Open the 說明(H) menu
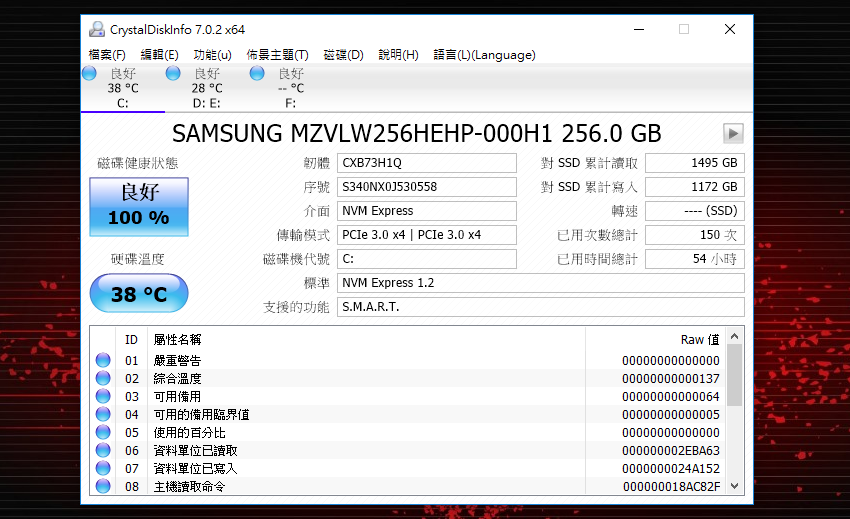This screenshot has height=519, width=850. (398, 55)
